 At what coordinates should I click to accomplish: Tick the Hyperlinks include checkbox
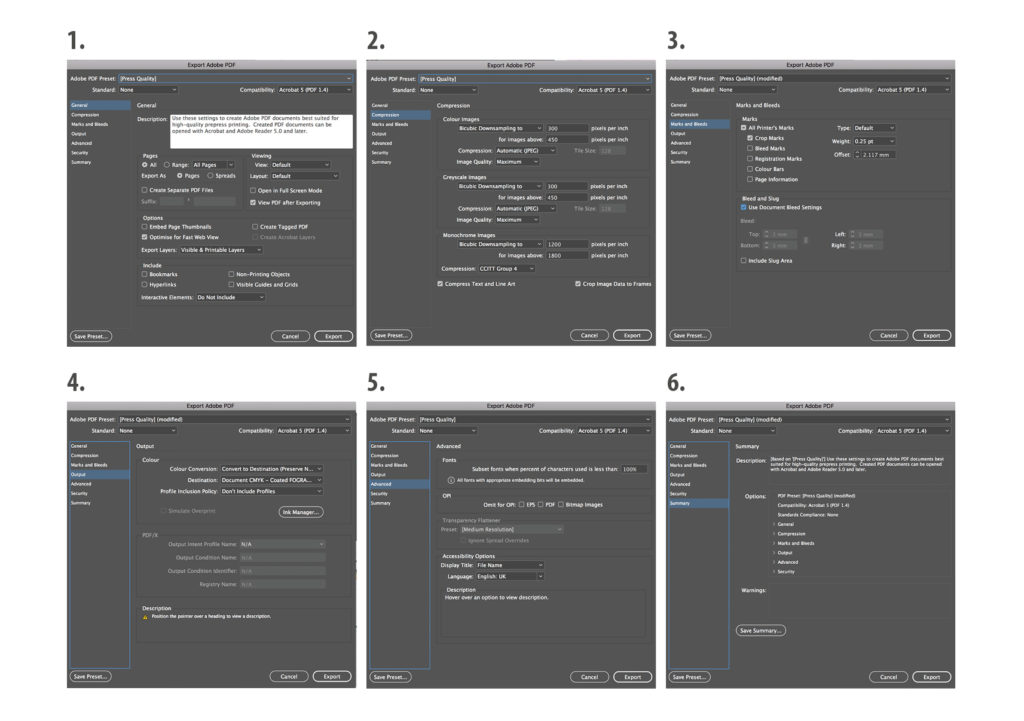pyautogui.click(x=144, y=285)
